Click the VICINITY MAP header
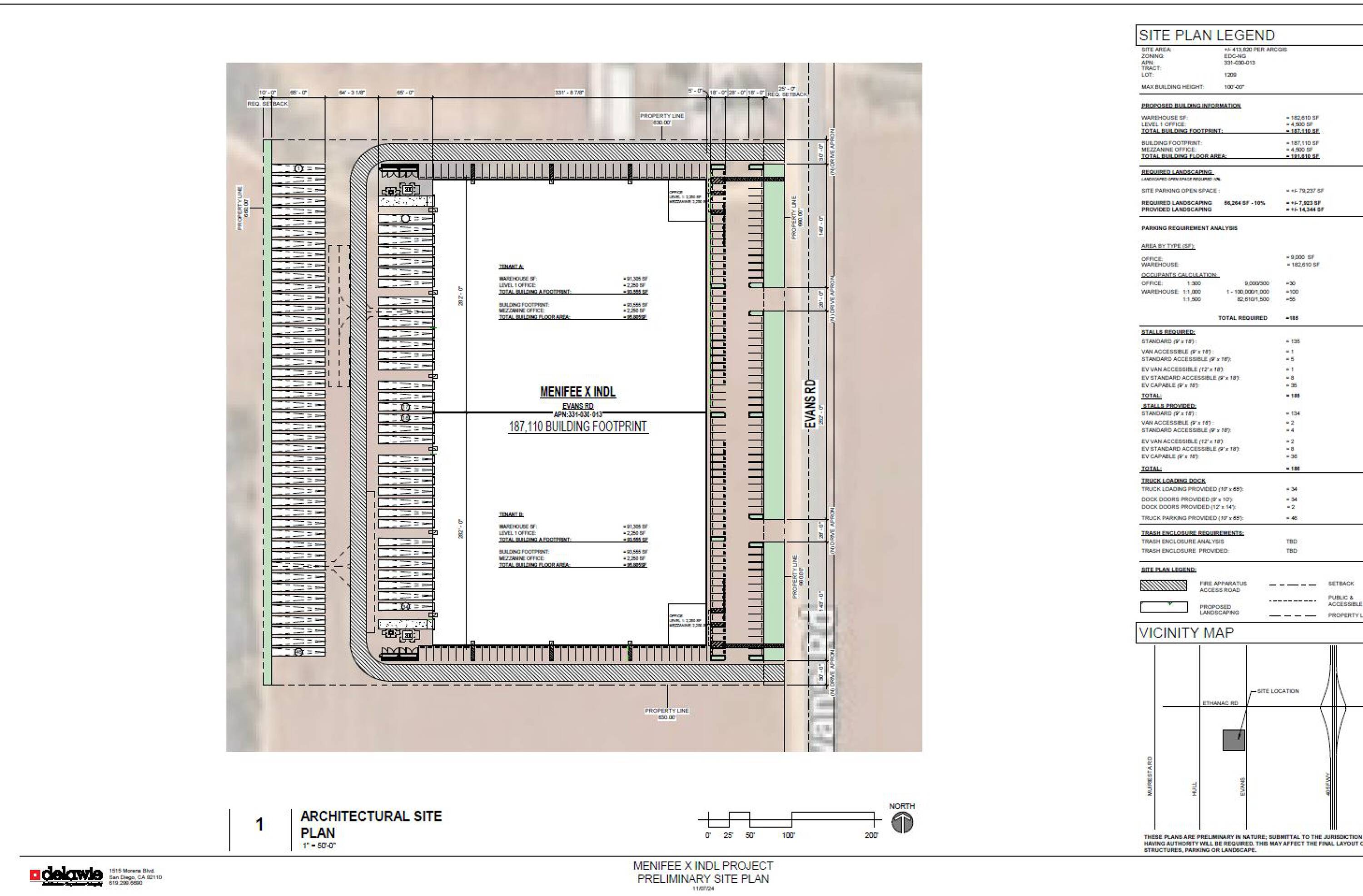The width and height of the screenshot is (1363, 896). tap(1185, 633)
